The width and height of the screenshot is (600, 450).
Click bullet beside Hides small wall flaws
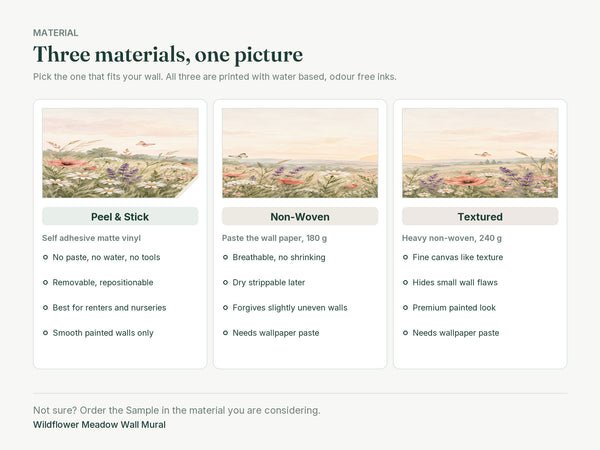coord(405,282)
